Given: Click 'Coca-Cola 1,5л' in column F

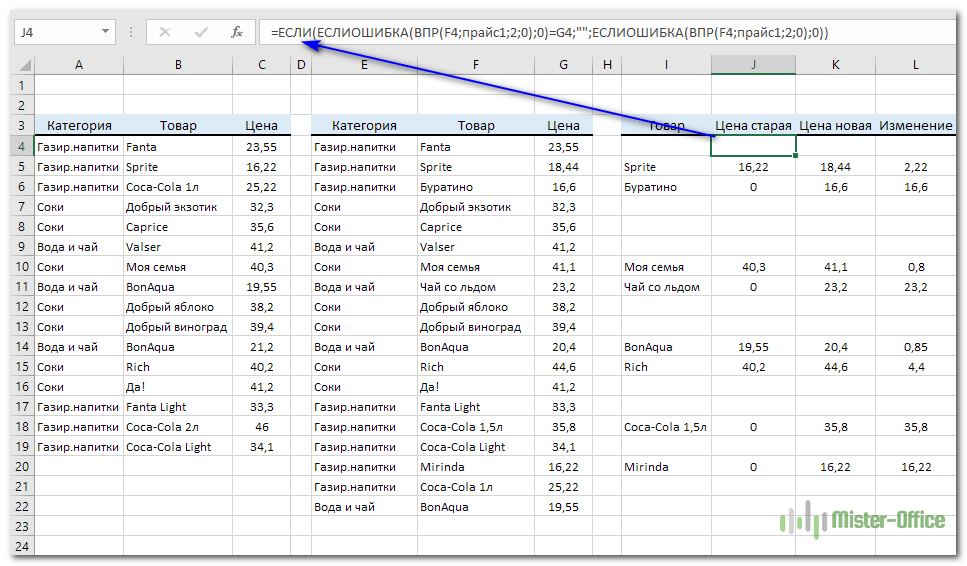Looking at the screenshot, I should point(461,427).
